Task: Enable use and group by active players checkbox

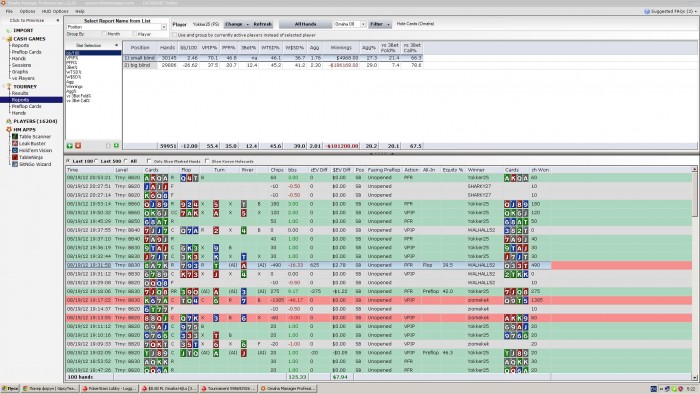Action: click(x=175, y=35)
